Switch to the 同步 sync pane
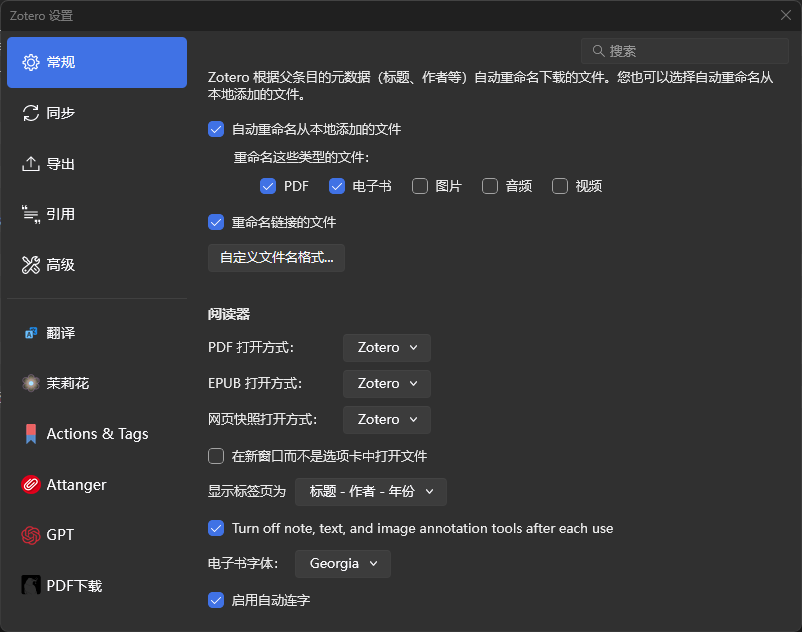 [97, 113]
